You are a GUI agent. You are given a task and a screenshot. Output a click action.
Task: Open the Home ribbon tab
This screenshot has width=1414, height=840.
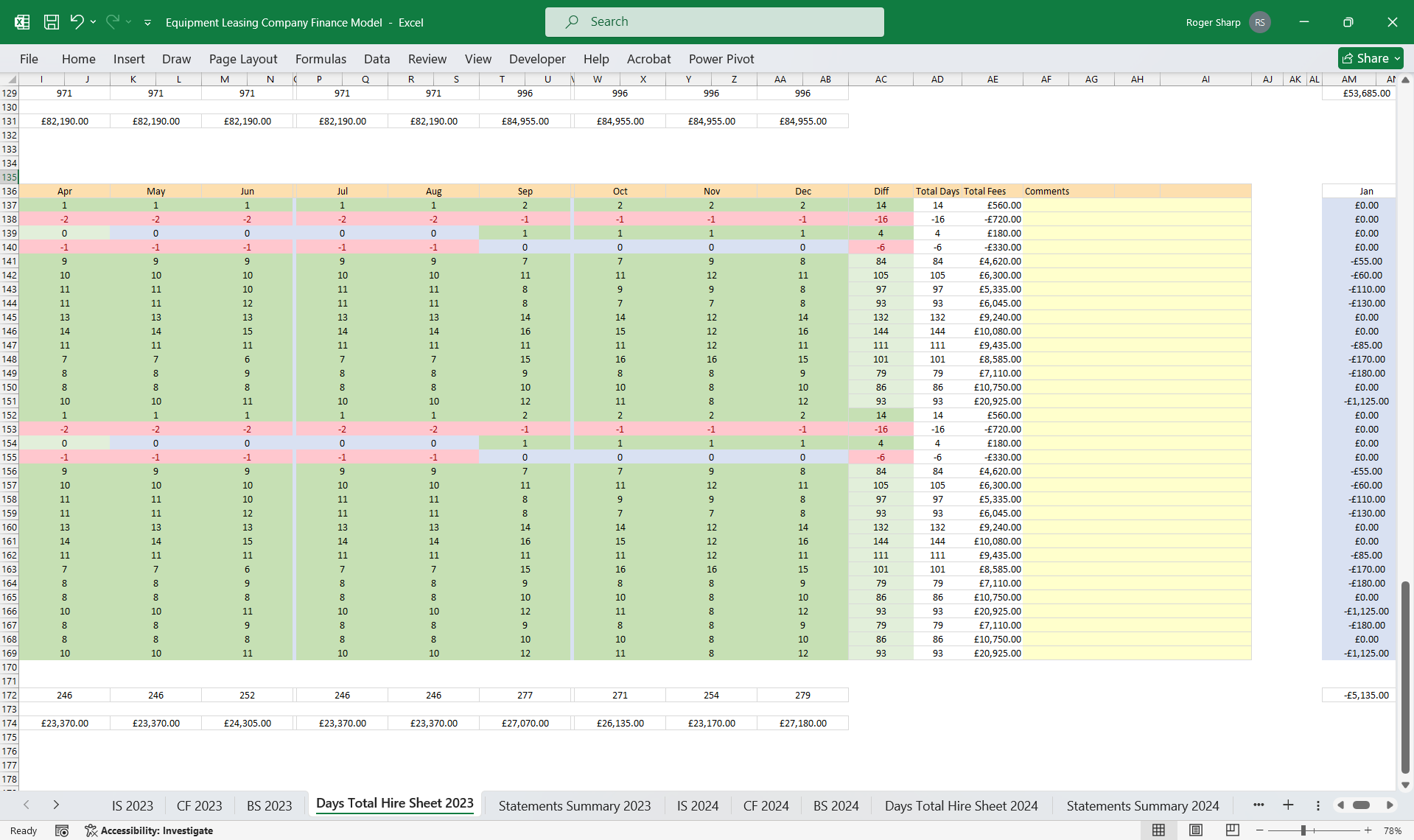pos(78,59)
